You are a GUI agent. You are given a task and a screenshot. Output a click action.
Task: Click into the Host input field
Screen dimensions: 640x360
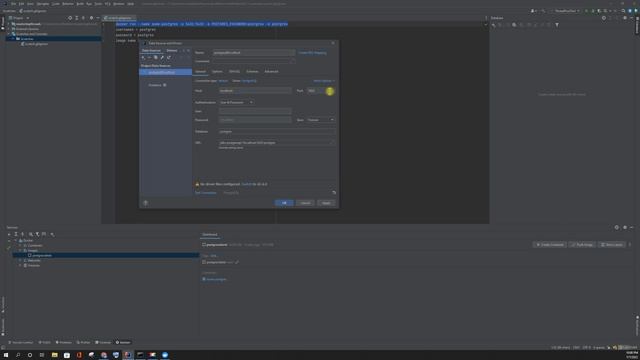pyautogui.click(x=255, y=91)
